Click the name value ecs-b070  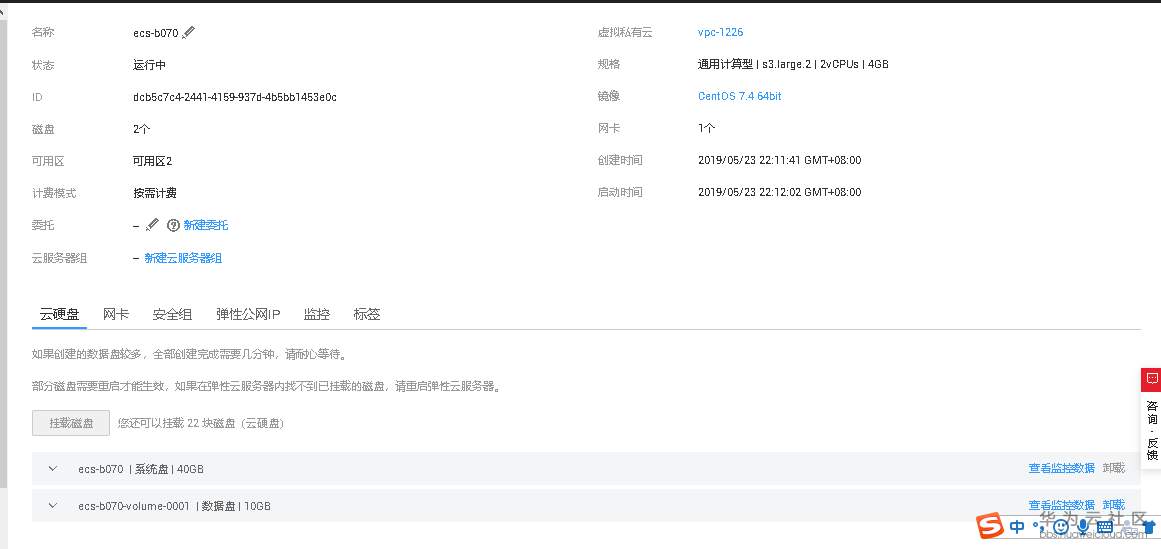[155, 33]
